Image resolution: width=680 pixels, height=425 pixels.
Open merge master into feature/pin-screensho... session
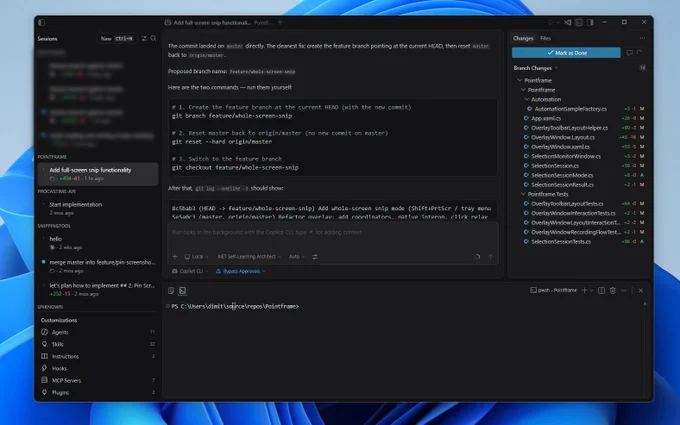[98, 266]
